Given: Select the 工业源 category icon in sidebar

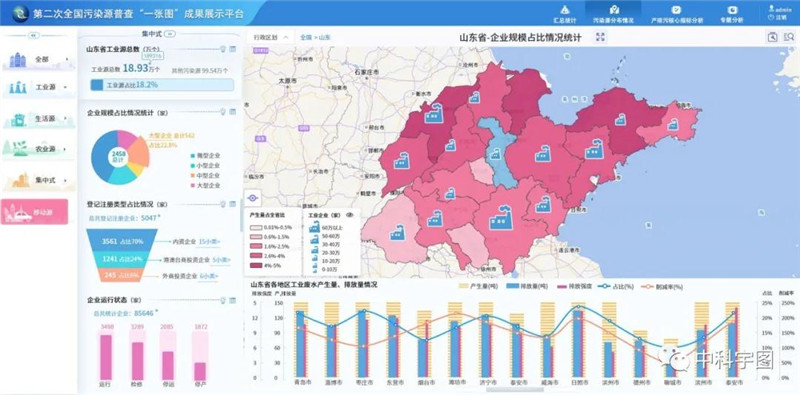Looking at the screenshot, I should [x=17, y=87].
